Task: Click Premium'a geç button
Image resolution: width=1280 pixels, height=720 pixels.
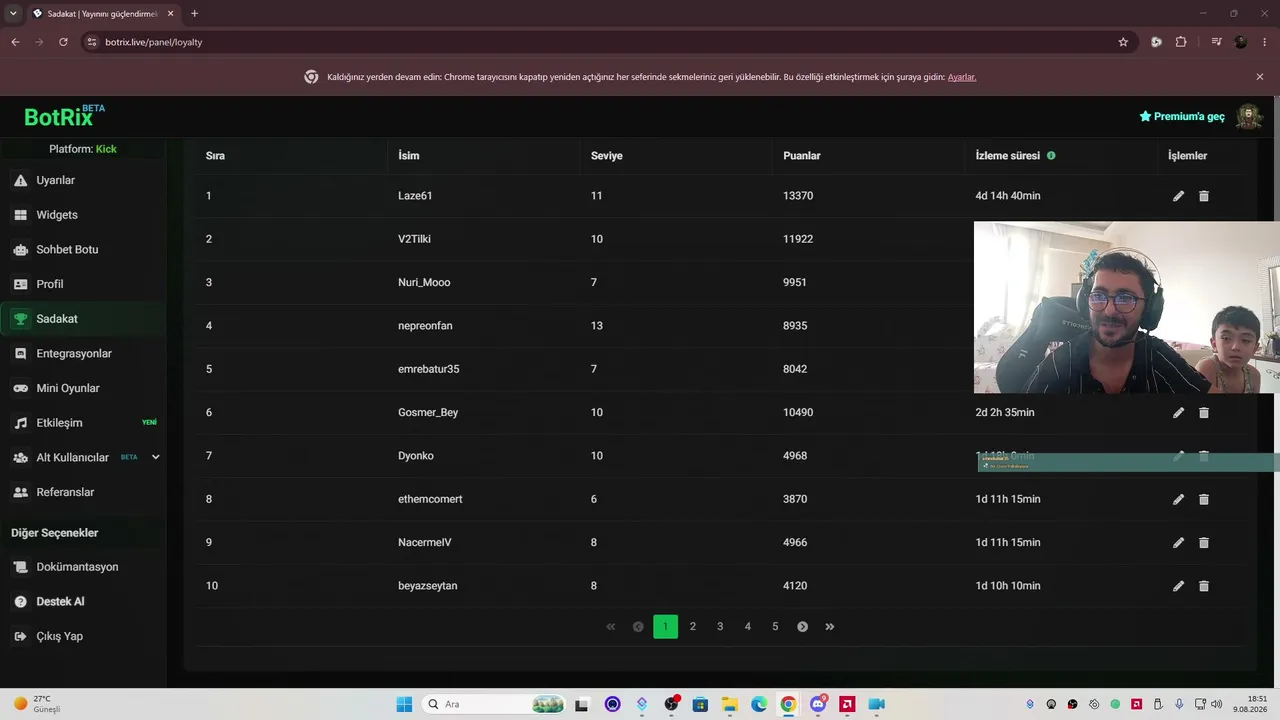Action: coord(1182,116)
